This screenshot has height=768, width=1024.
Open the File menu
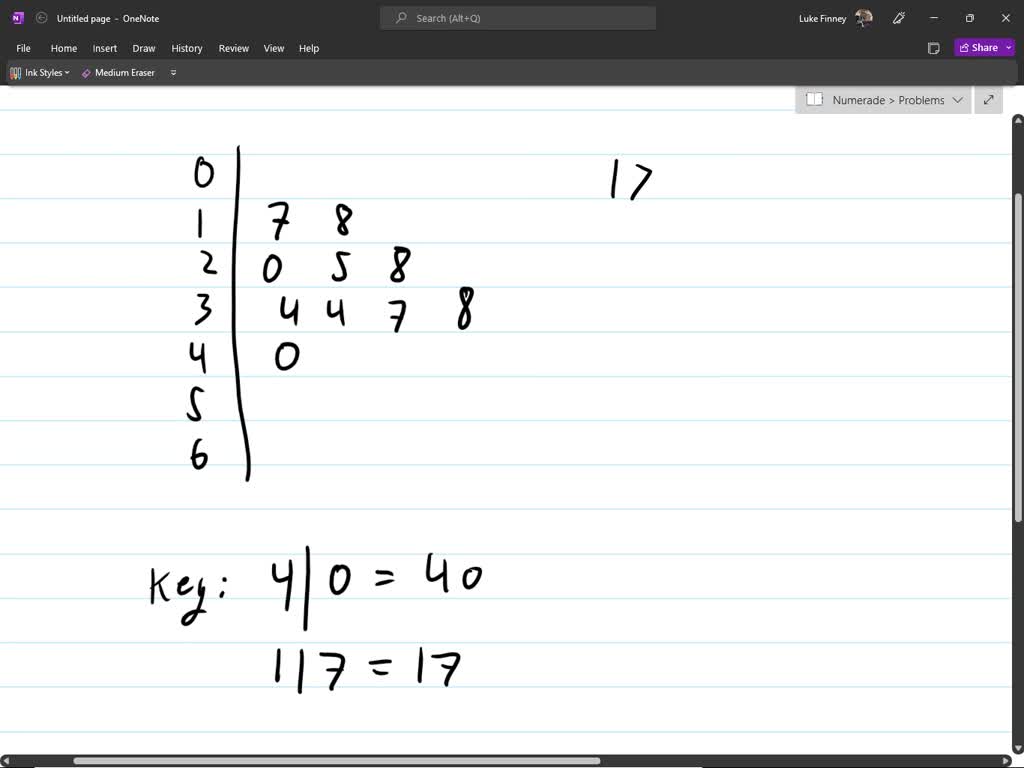(x=24, y=48)
